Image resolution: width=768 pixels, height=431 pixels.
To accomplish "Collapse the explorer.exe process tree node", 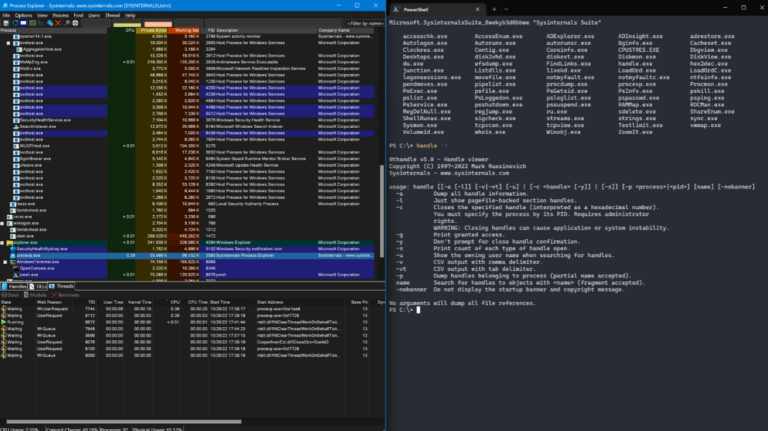I will pyautogui.click(x=3, y=241).
